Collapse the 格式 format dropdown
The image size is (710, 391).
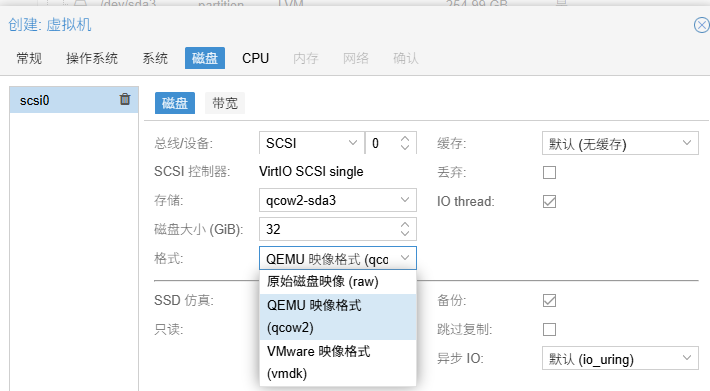405,258
